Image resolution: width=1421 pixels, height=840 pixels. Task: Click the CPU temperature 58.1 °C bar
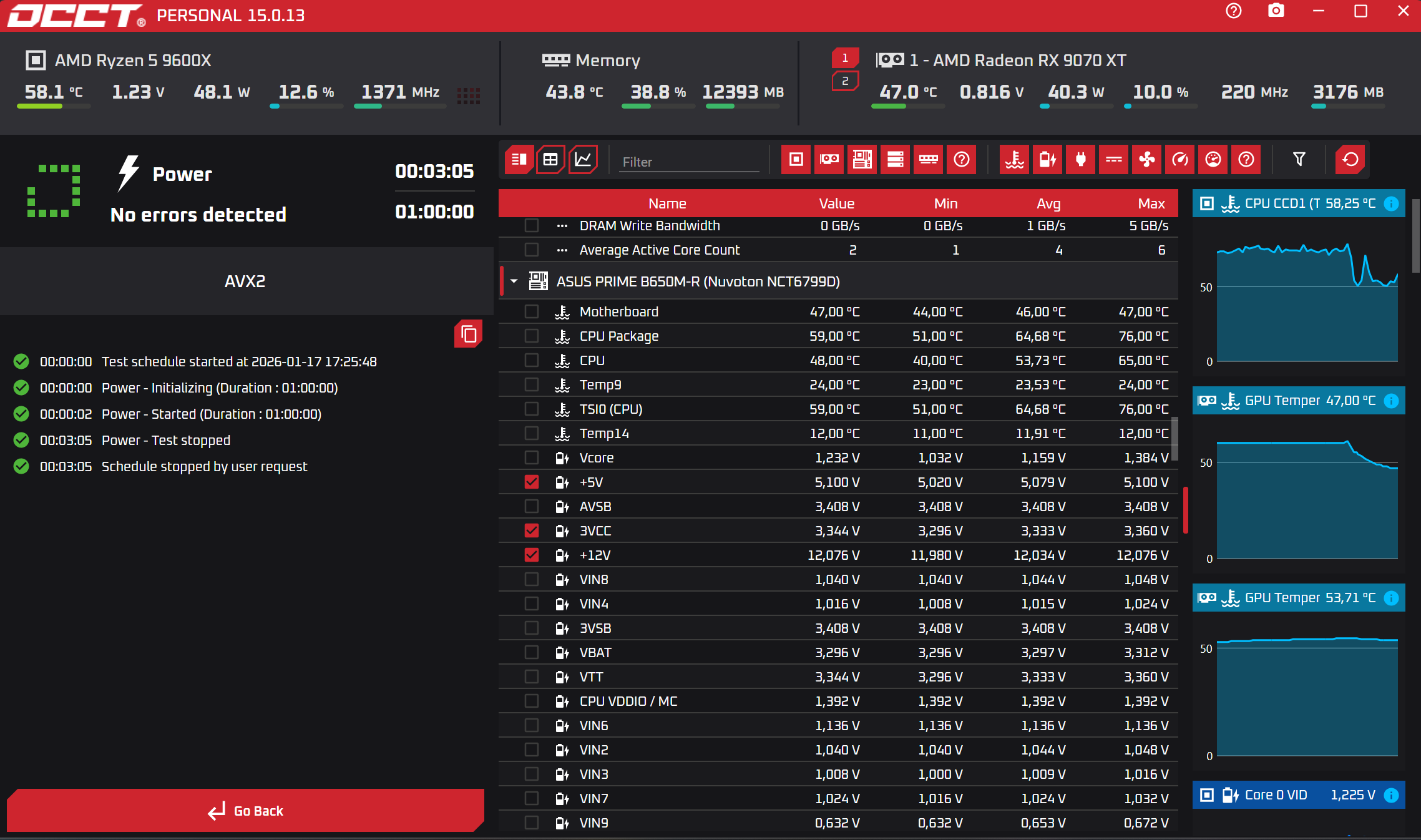pyautogui.click(x=54, y=106)
